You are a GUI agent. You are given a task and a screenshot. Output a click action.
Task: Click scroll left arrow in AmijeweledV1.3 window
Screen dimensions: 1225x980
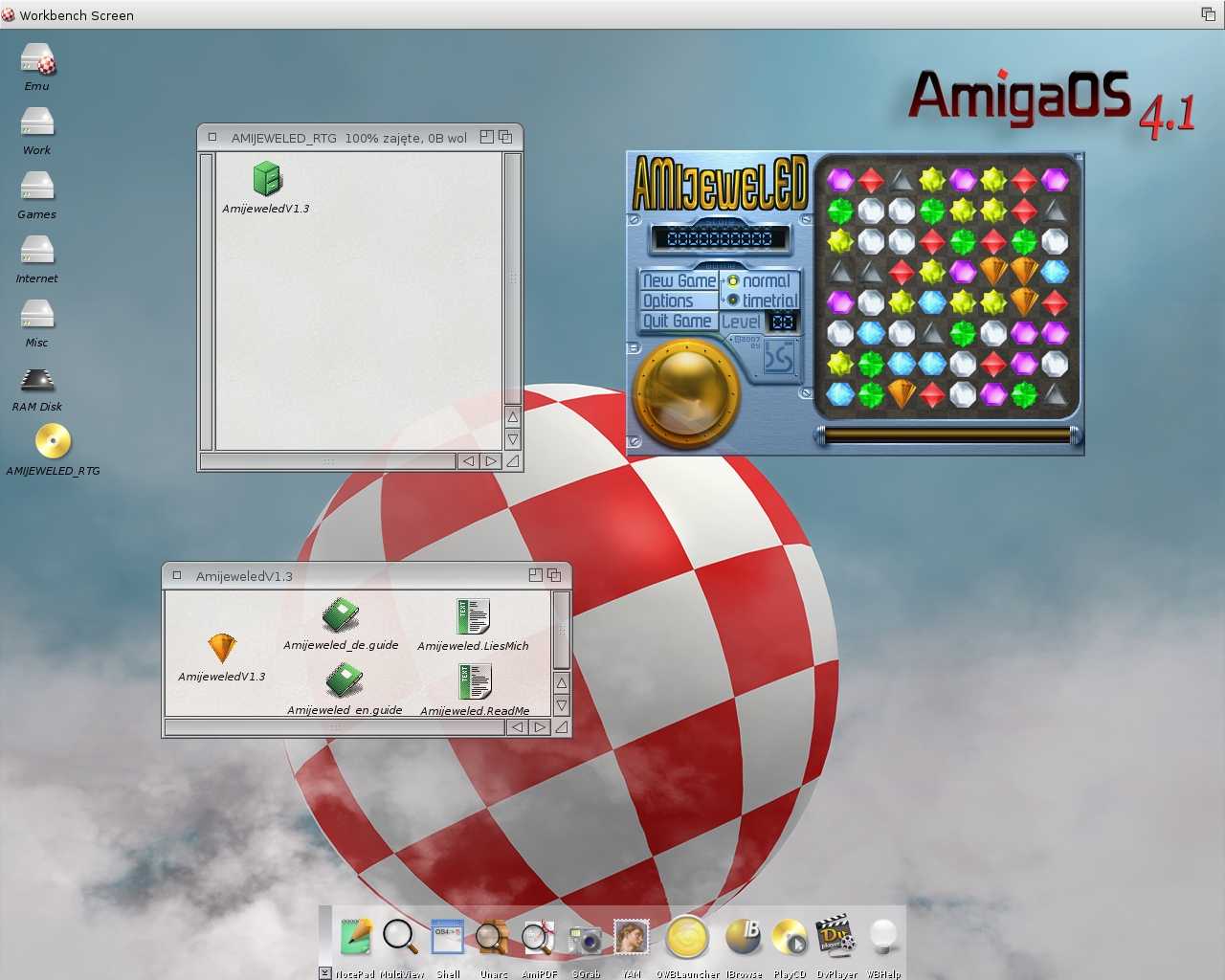coord(517,727)
